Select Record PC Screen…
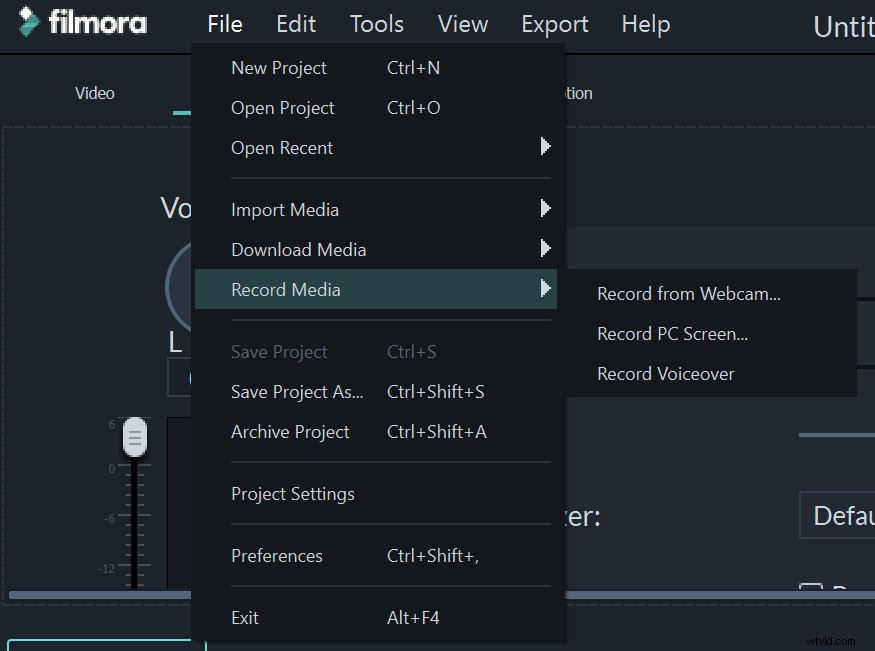875x651 pixels. 672,333
